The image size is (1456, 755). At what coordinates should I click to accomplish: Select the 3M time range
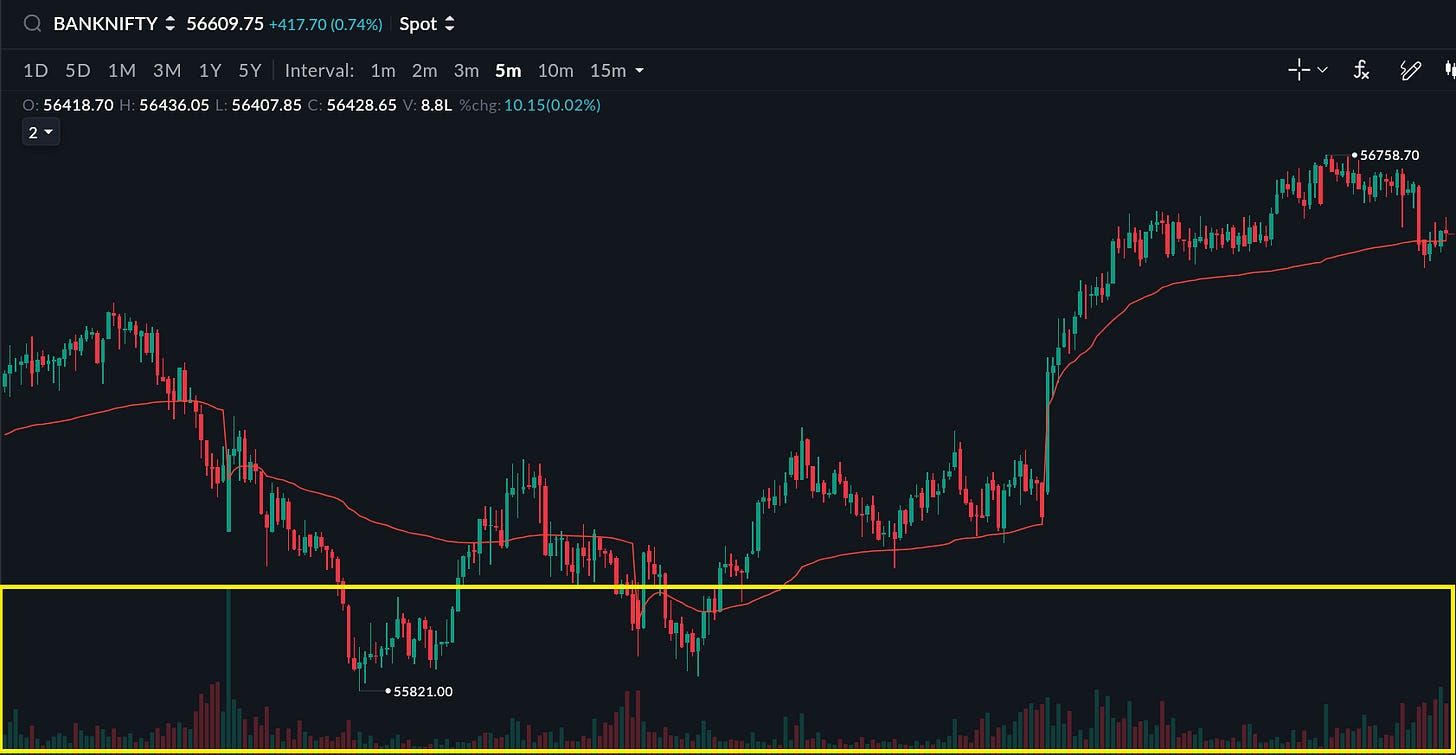(166, 71)
